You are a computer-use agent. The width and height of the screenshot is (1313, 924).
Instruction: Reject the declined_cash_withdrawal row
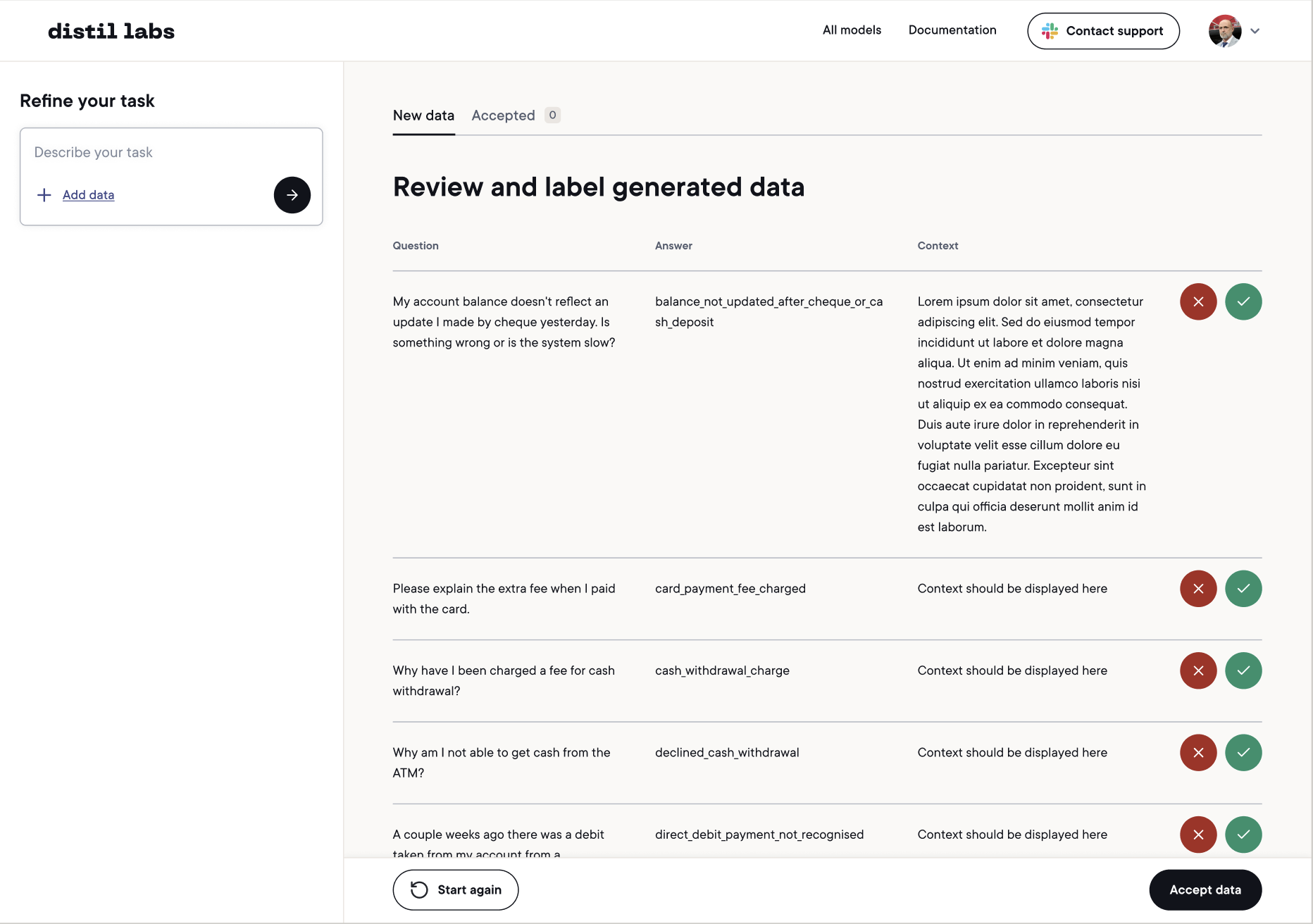coord(1198,752)
